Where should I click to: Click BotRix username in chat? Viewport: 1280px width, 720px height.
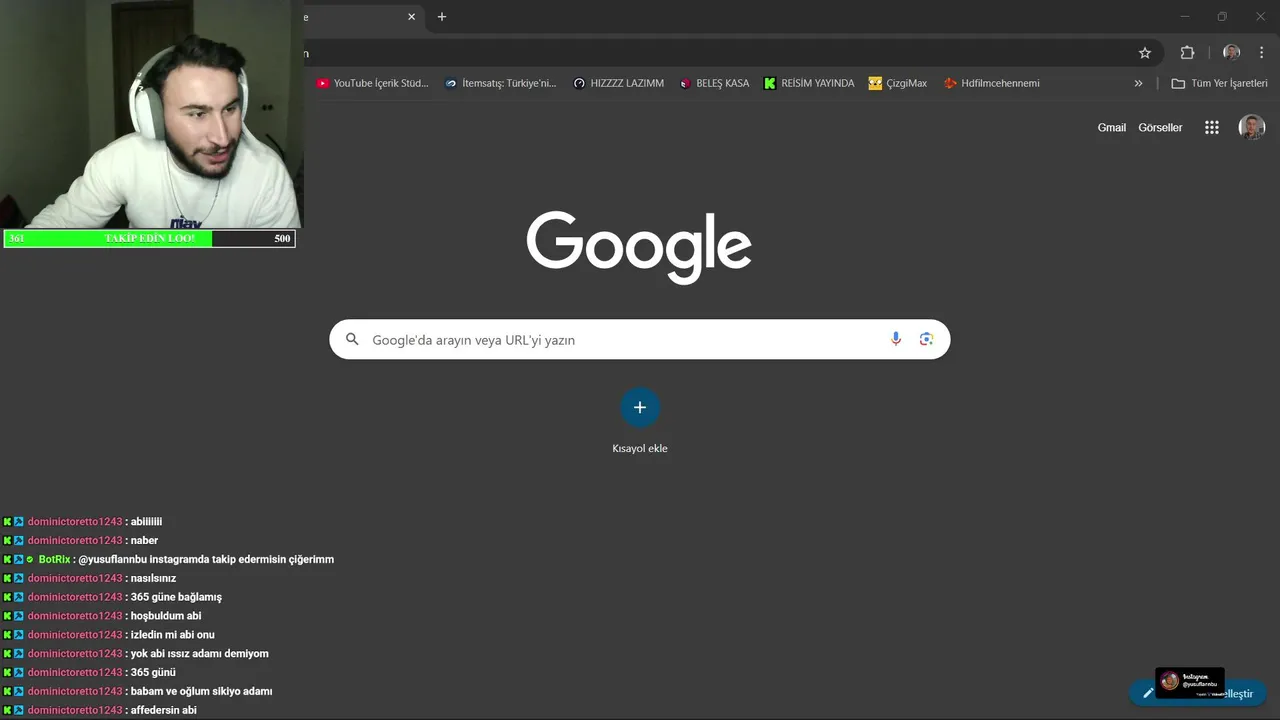(x=55, y=559)
